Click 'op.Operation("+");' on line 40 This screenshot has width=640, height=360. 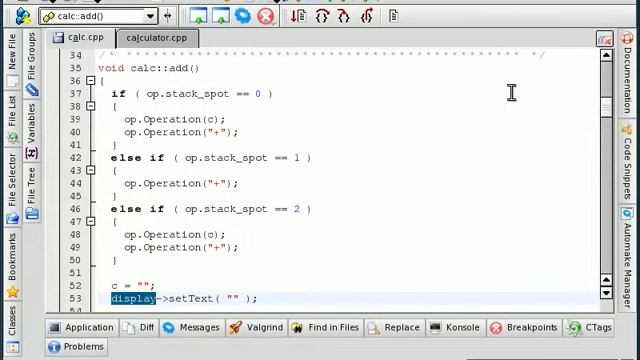click(181, 132)
